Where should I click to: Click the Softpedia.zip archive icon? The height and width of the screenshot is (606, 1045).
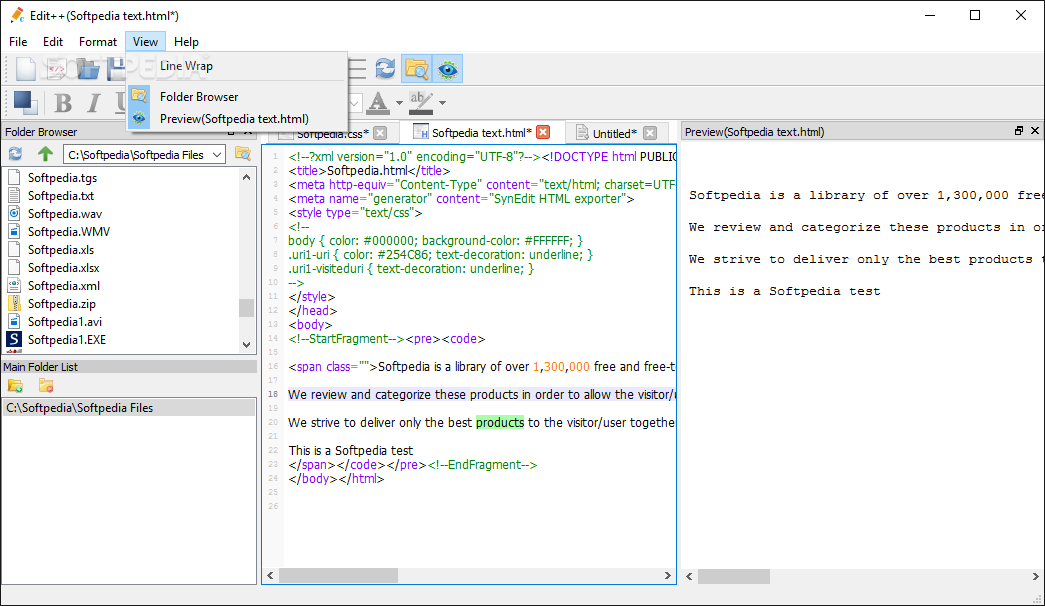[x=14, y=303]
